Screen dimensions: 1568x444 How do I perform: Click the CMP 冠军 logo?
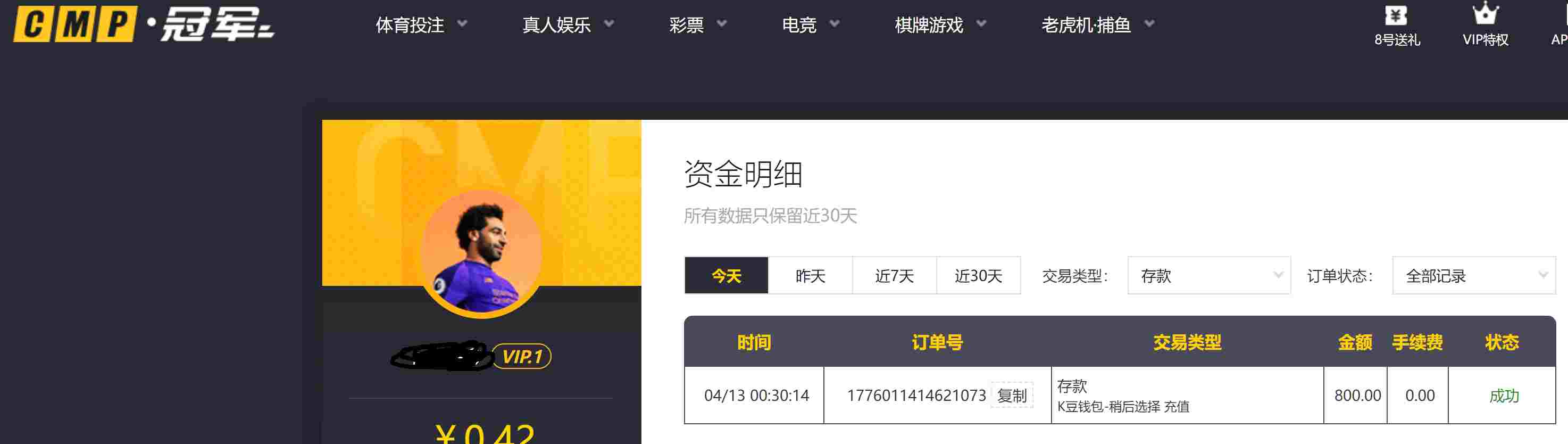[x=144, y=24]
